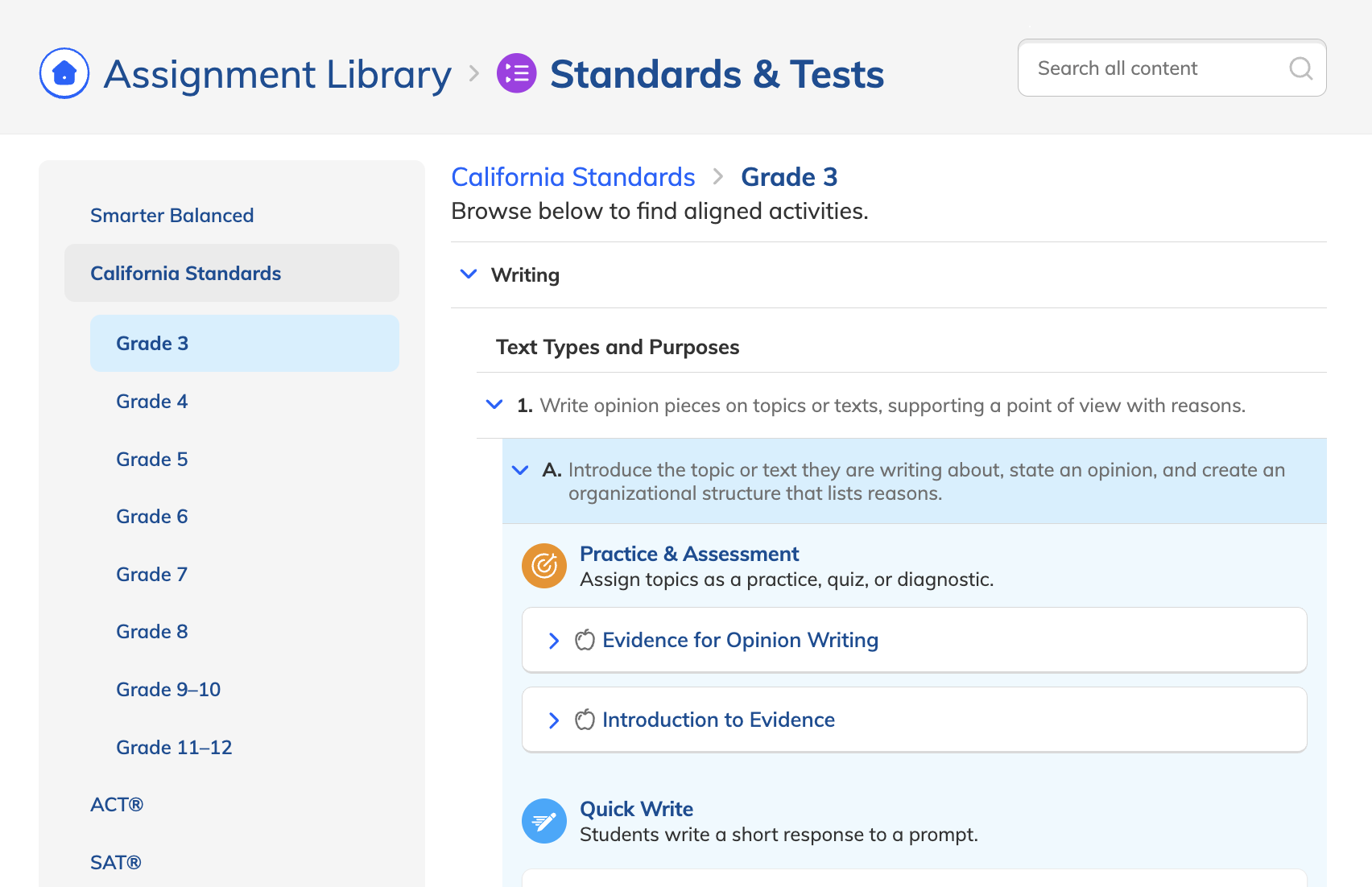
Task: Click 'Browse below to find aligned activities' text
Action: 659,211
